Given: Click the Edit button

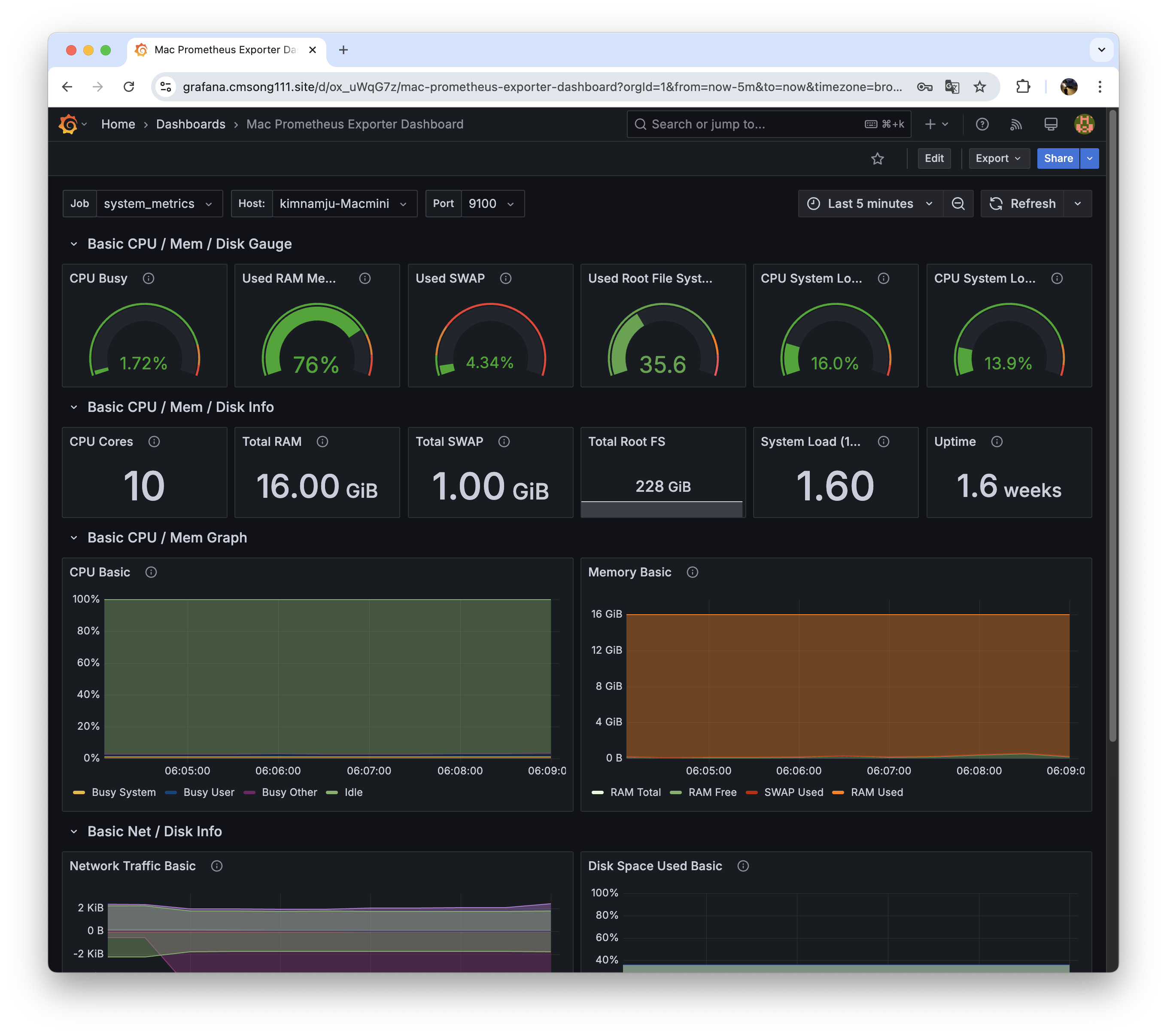Looking at the screenshot, I should pos(933,159).
